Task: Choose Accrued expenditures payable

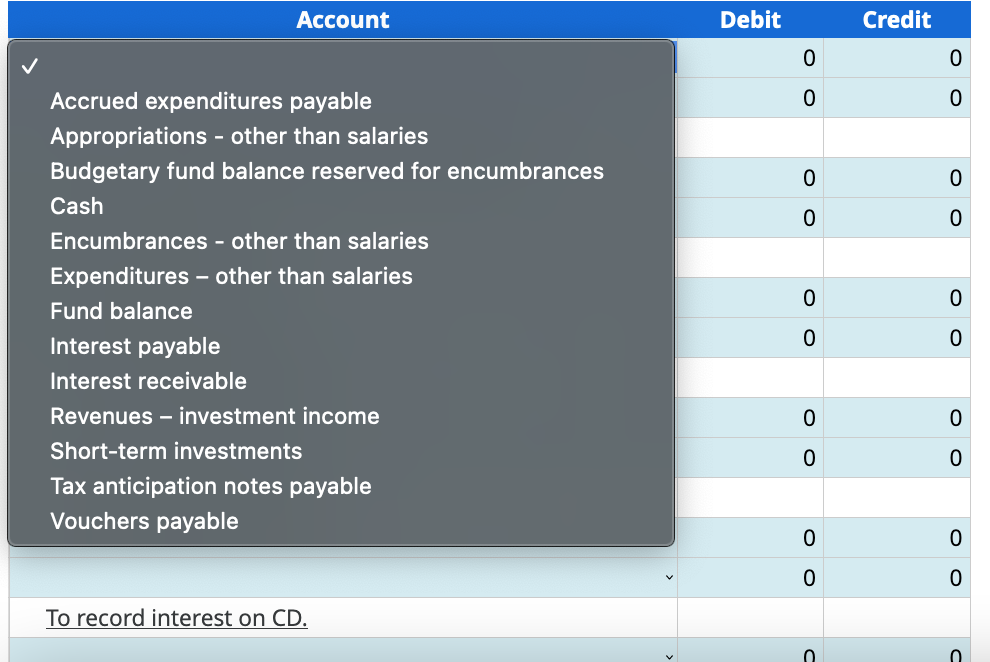Action: (341, 101)
